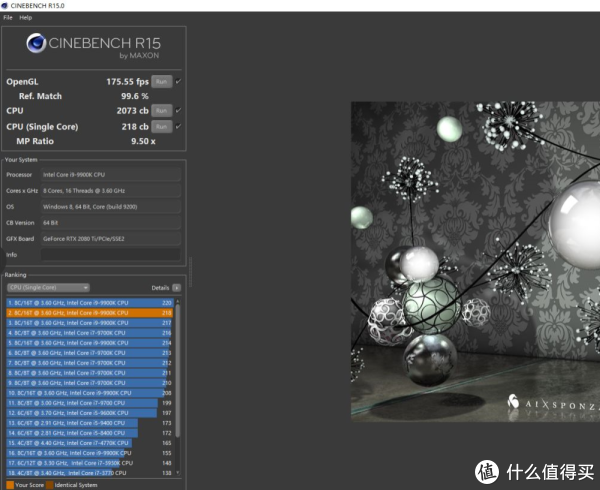Viewport: 600px width, 490px height.
Task: Run the CPU (Single Core) benchmark
Action: 161,127
